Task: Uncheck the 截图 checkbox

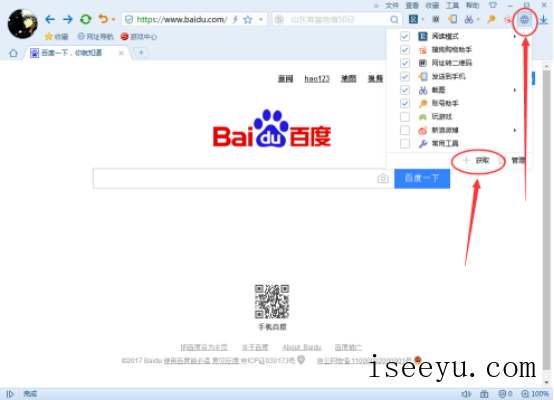Action: [x=405, y=90]
